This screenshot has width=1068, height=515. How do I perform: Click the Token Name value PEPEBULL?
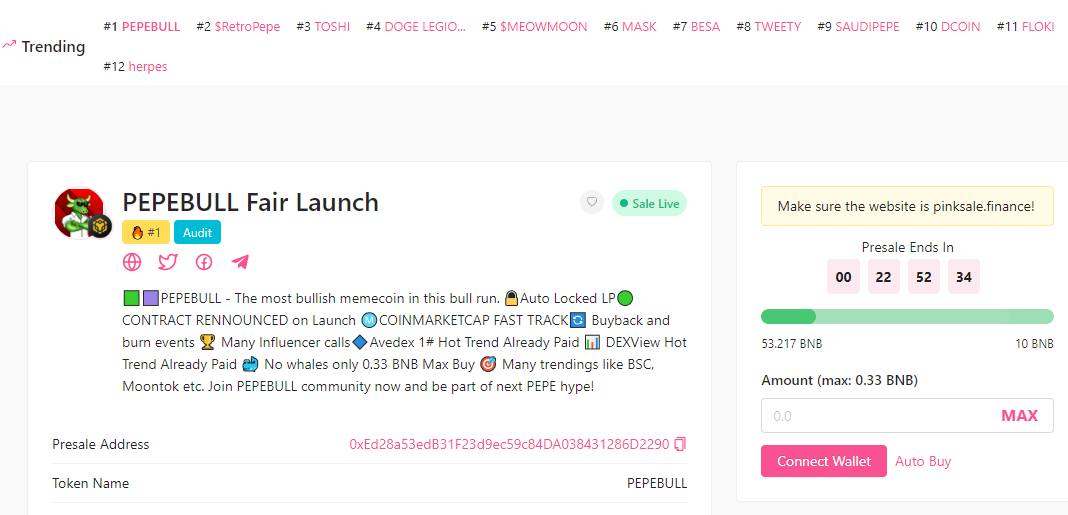click(x=657, y=484)
